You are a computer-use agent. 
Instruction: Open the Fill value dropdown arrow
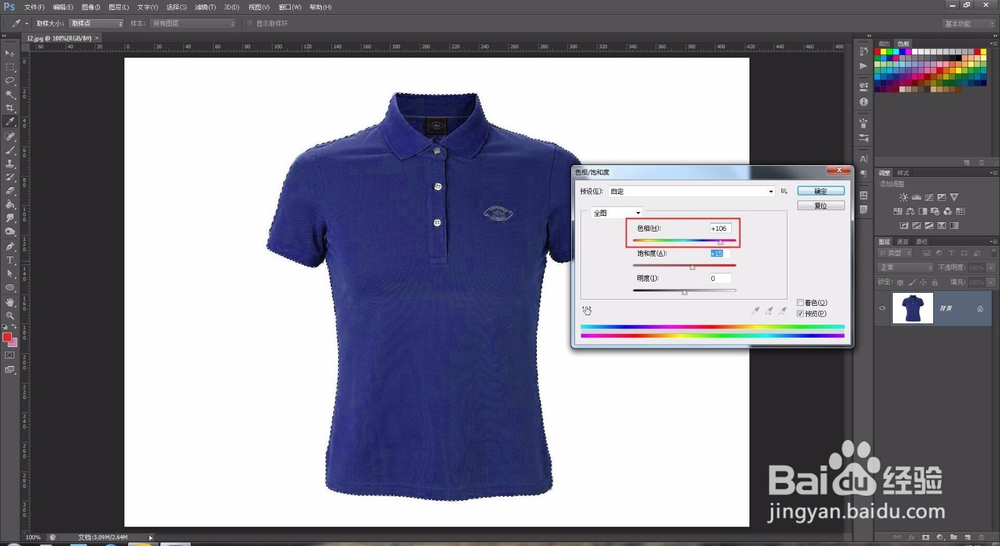coord(992,282)
